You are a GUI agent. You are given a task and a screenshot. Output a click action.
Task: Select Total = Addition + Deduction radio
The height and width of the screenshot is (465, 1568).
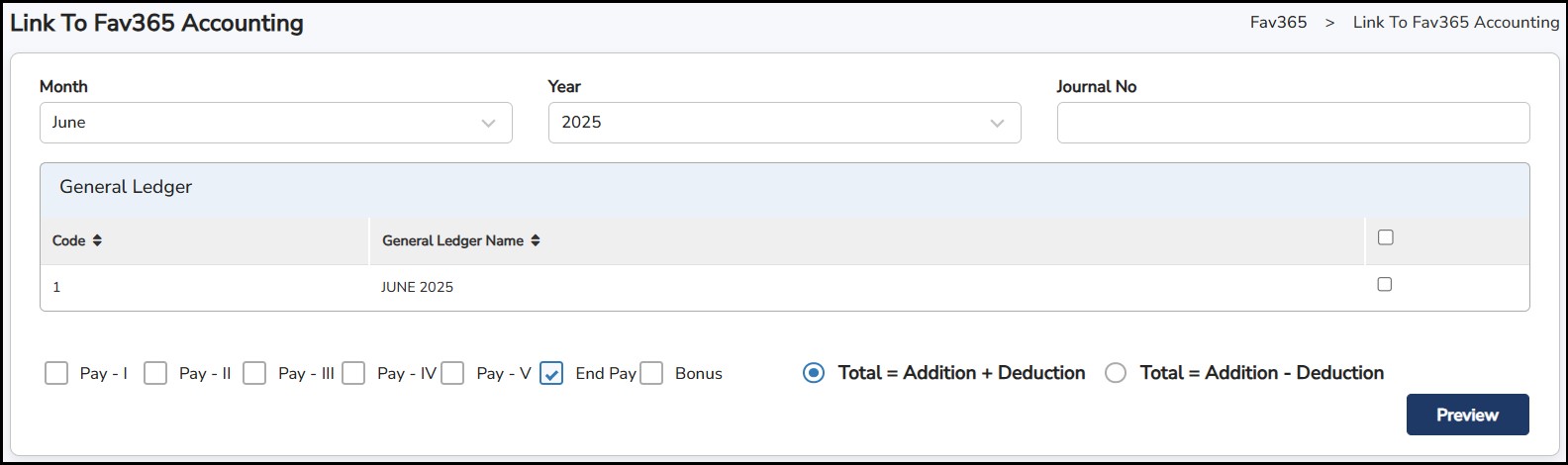coord(814,373)
